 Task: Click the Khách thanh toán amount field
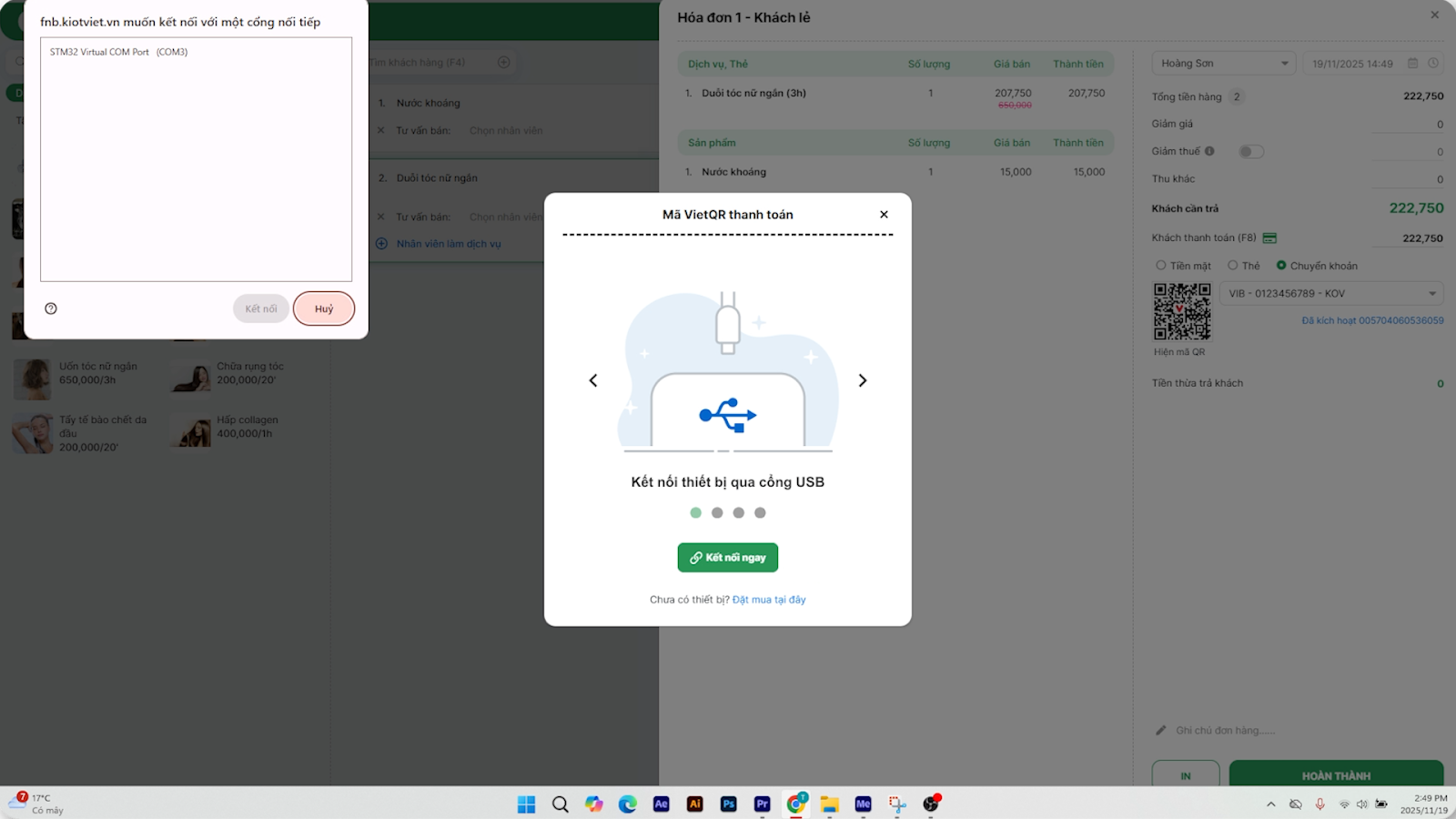click(x=1407, y=238)
